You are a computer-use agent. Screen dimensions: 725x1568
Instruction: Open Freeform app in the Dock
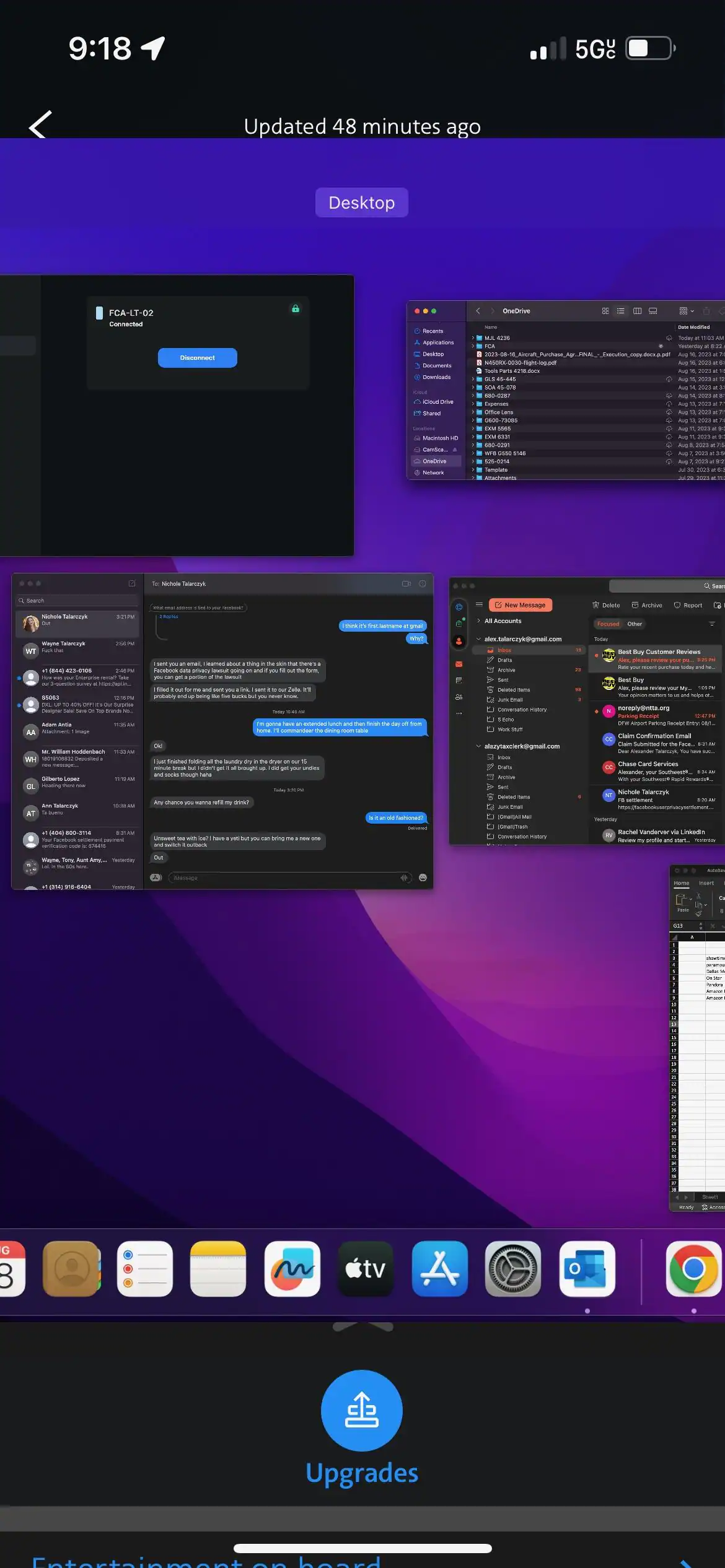pyautogui.click(x=292, y=1269)
